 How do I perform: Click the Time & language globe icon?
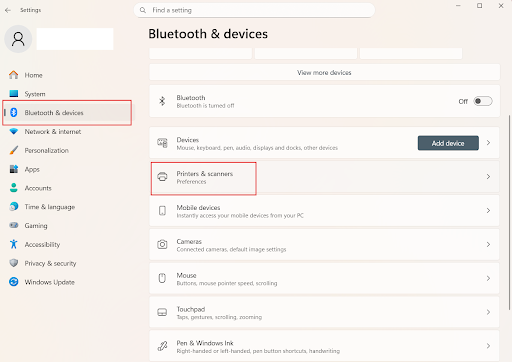[14, 207]
